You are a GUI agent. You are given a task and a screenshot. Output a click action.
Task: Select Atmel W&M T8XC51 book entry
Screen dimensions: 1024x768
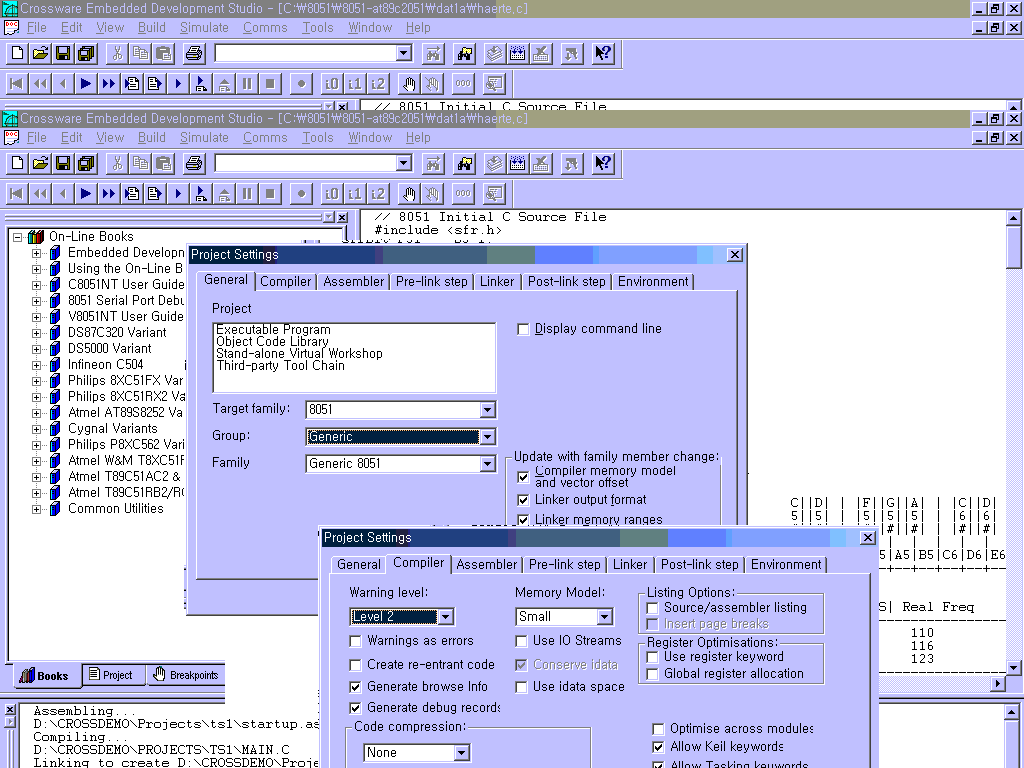[125, 460]
